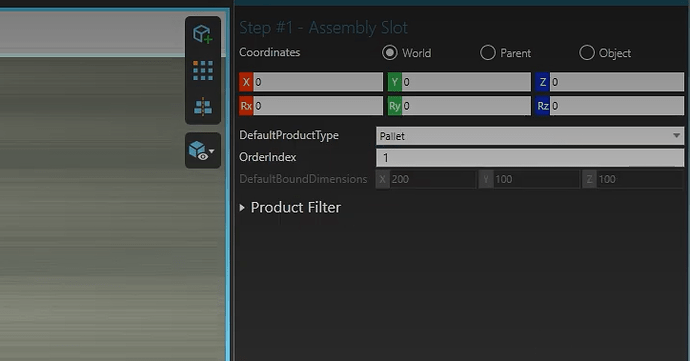The image size is (690, 361).
Task: Click the Rx rotation input field
Action: coord(318,106)
